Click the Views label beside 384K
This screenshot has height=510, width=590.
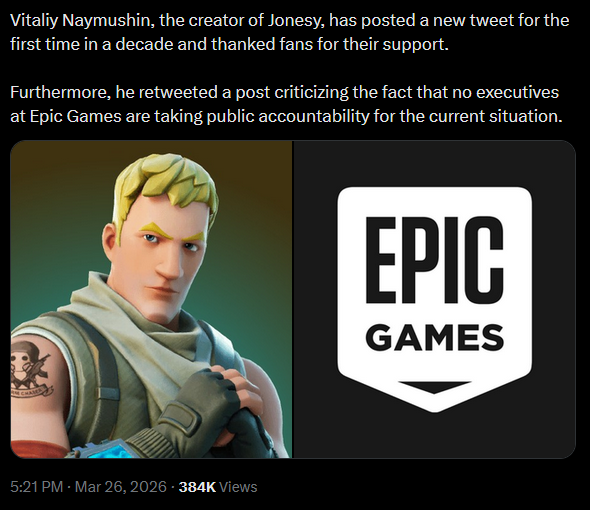[238, 487]
